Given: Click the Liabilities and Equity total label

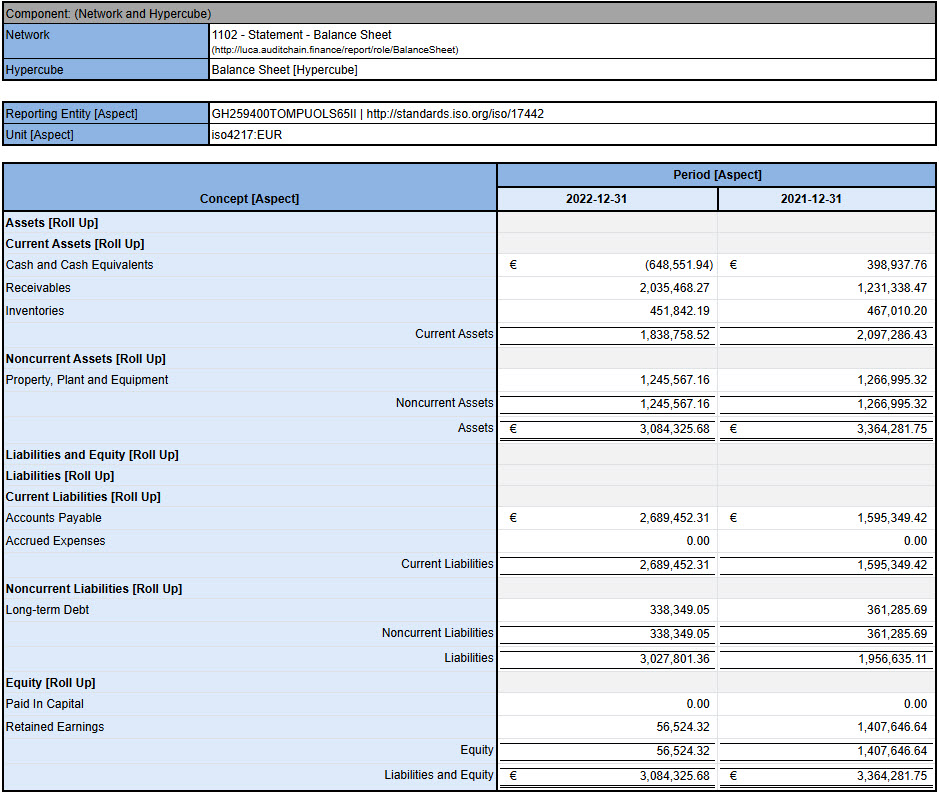Looking at the screenshot, I should [438, 775].
